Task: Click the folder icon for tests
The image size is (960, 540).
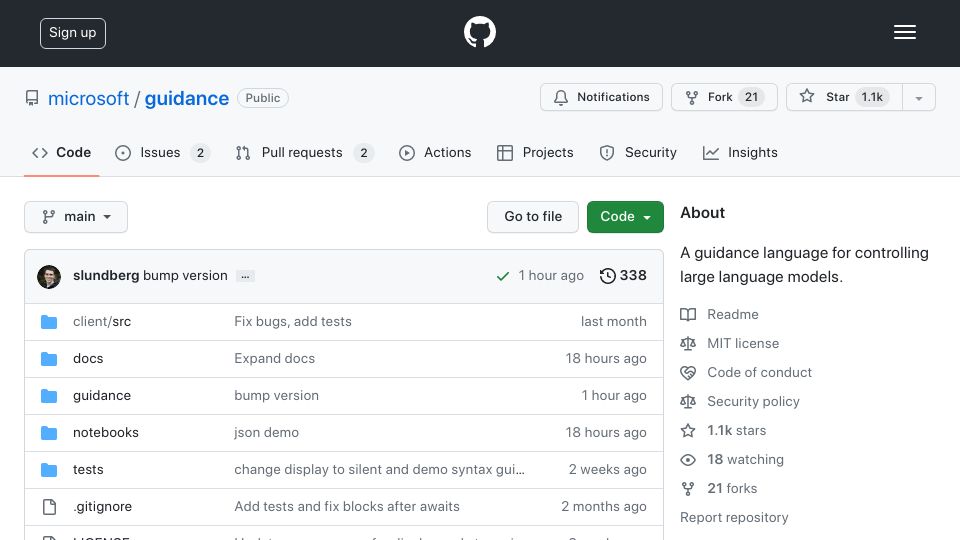Action: [49, 470]
